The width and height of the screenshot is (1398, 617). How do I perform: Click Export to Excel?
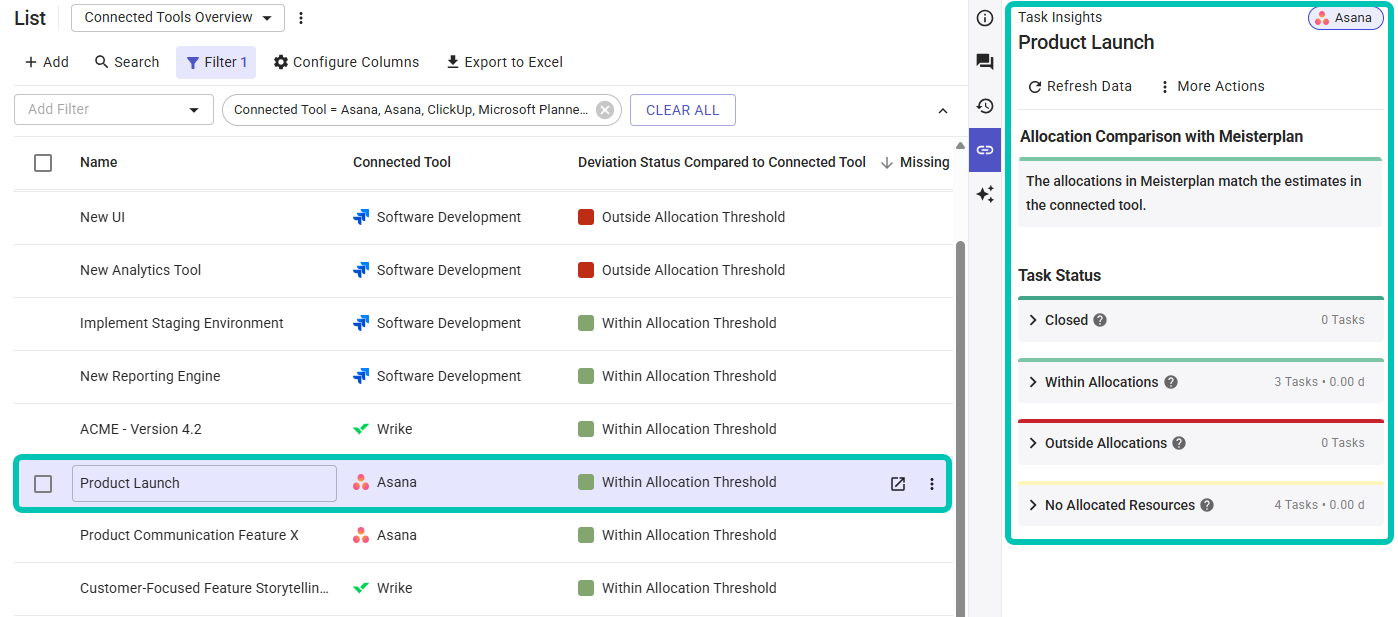[x=504, y=62]
